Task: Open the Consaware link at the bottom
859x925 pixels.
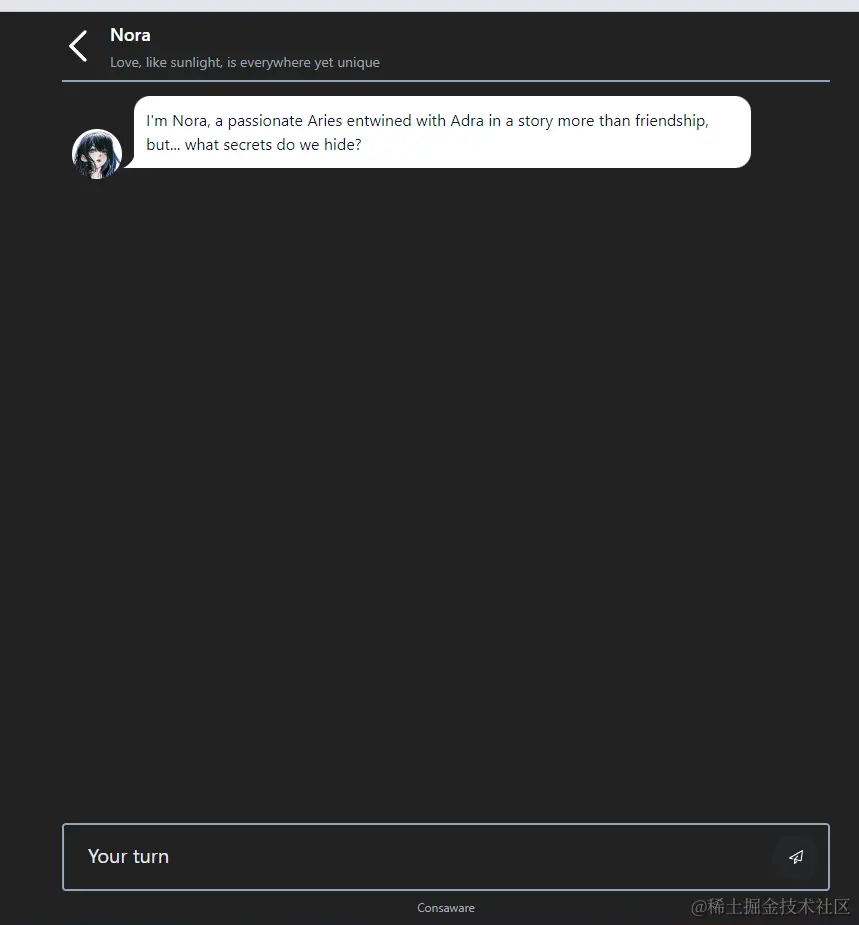Action: pyautogui.click(x=446, y=908)
